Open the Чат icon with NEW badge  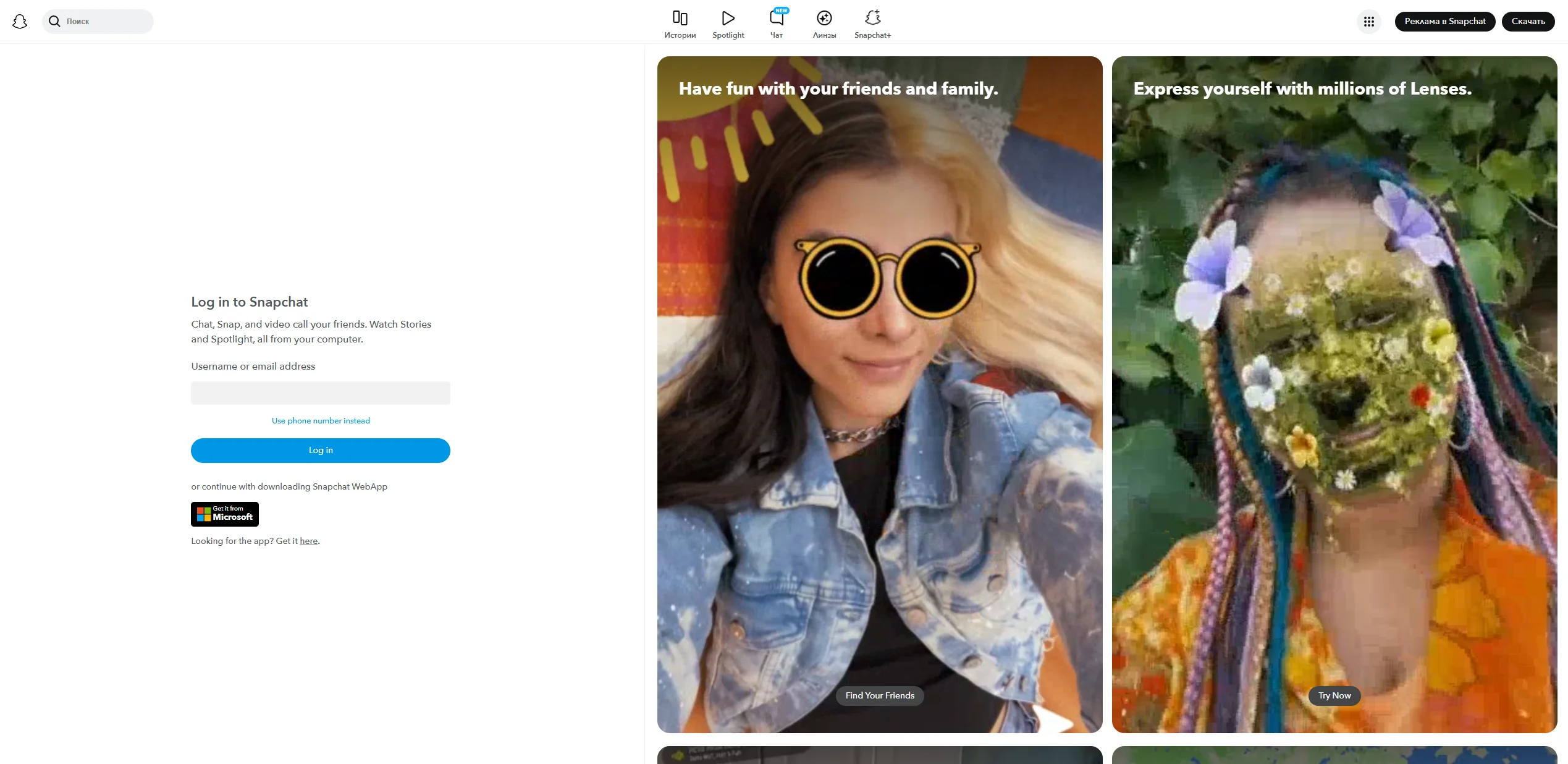click(776, 17)
